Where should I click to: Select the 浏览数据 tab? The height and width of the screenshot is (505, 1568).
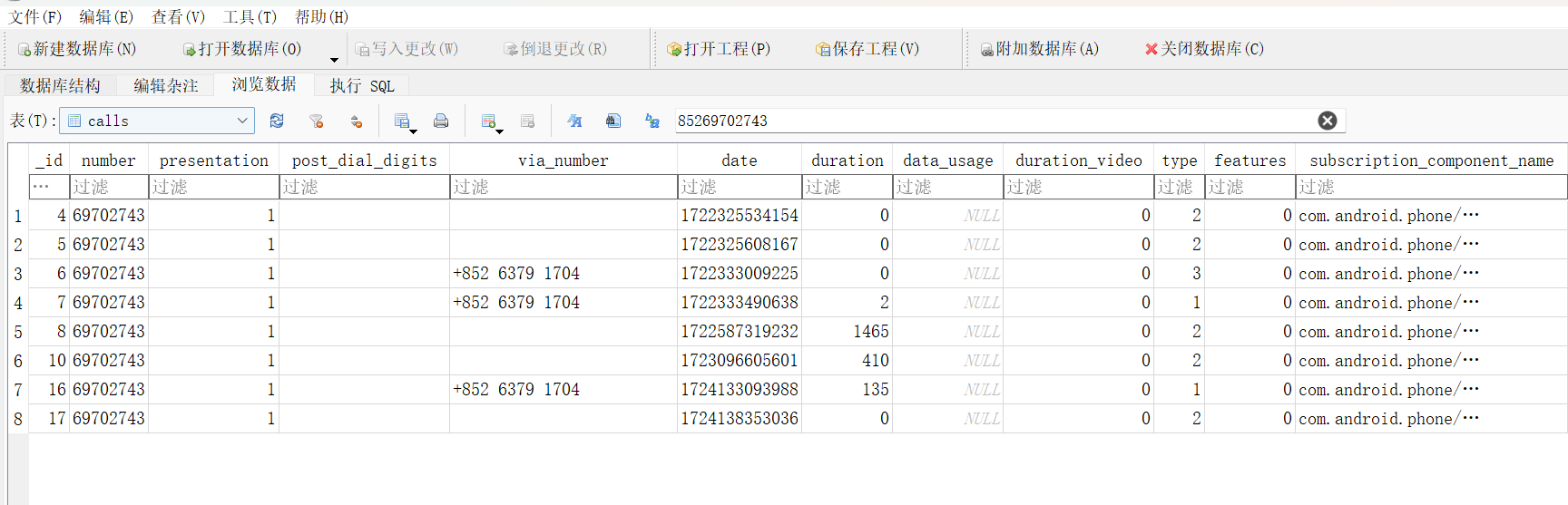(x=264, y=84)
